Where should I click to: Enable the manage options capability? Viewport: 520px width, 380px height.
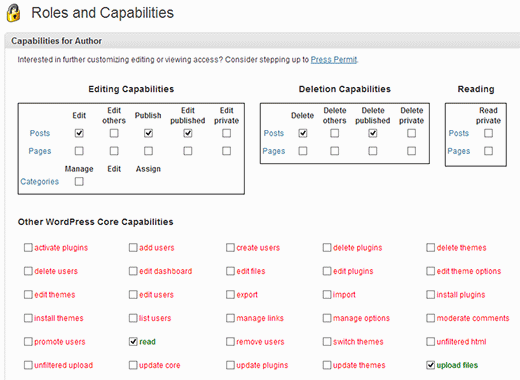pyautogui.click(x=327, y=318)
